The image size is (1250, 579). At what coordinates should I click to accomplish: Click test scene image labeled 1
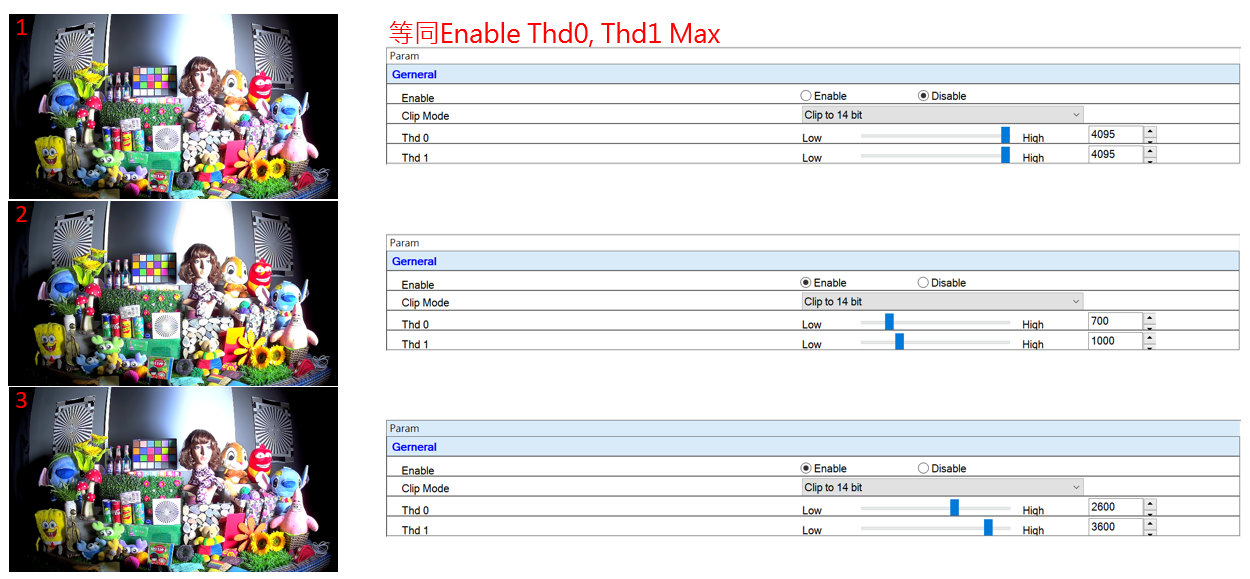pos(174,106)
